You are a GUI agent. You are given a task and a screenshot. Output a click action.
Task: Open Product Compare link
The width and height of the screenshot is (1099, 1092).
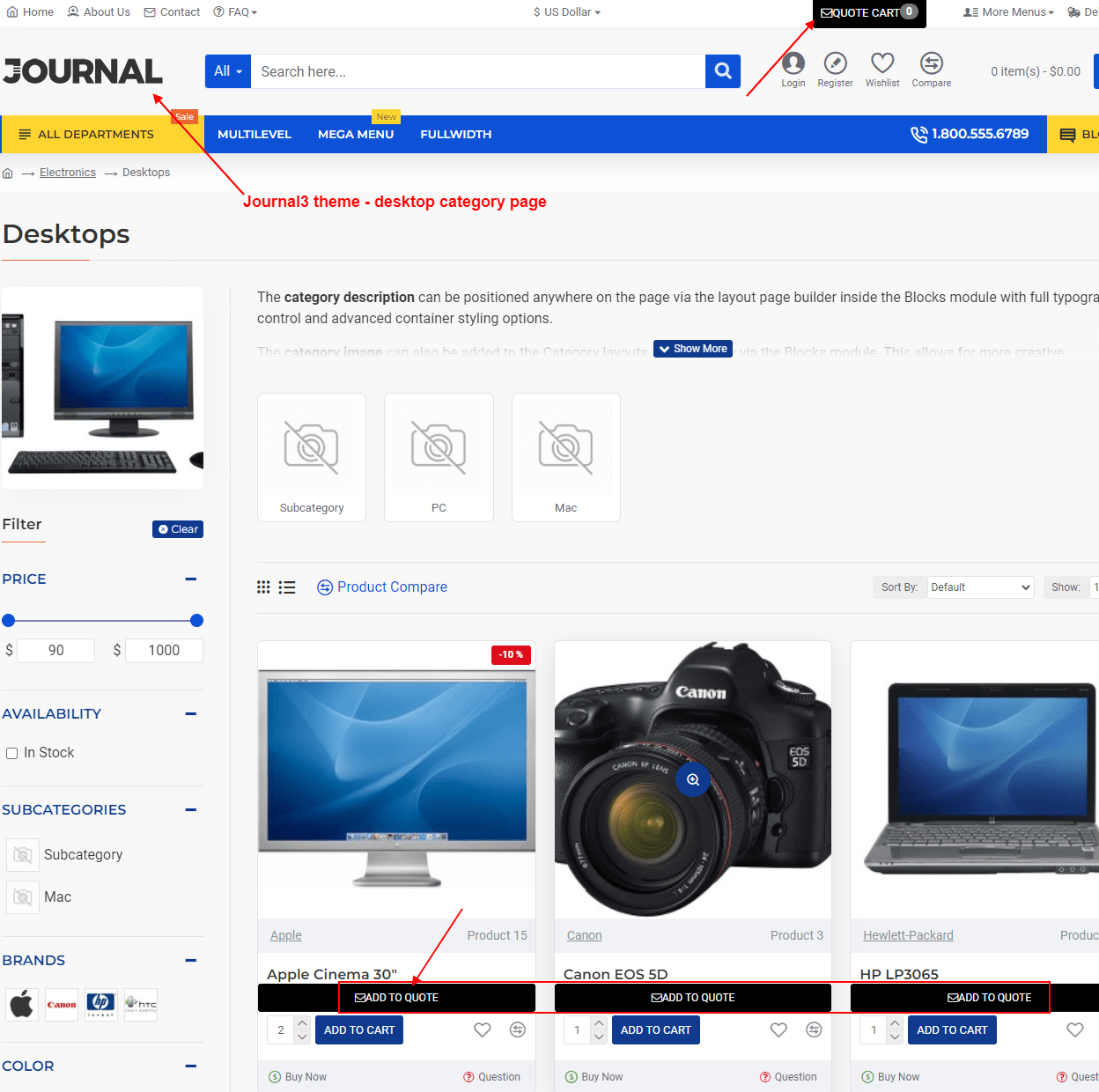pos(382,587)
